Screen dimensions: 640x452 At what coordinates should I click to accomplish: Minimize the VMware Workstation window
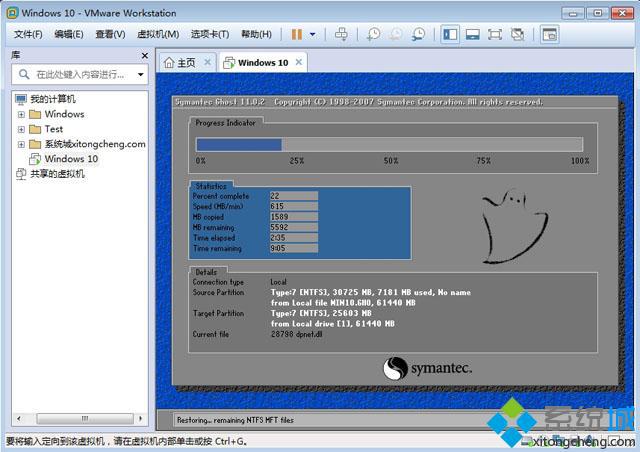[x=573, y=13]
